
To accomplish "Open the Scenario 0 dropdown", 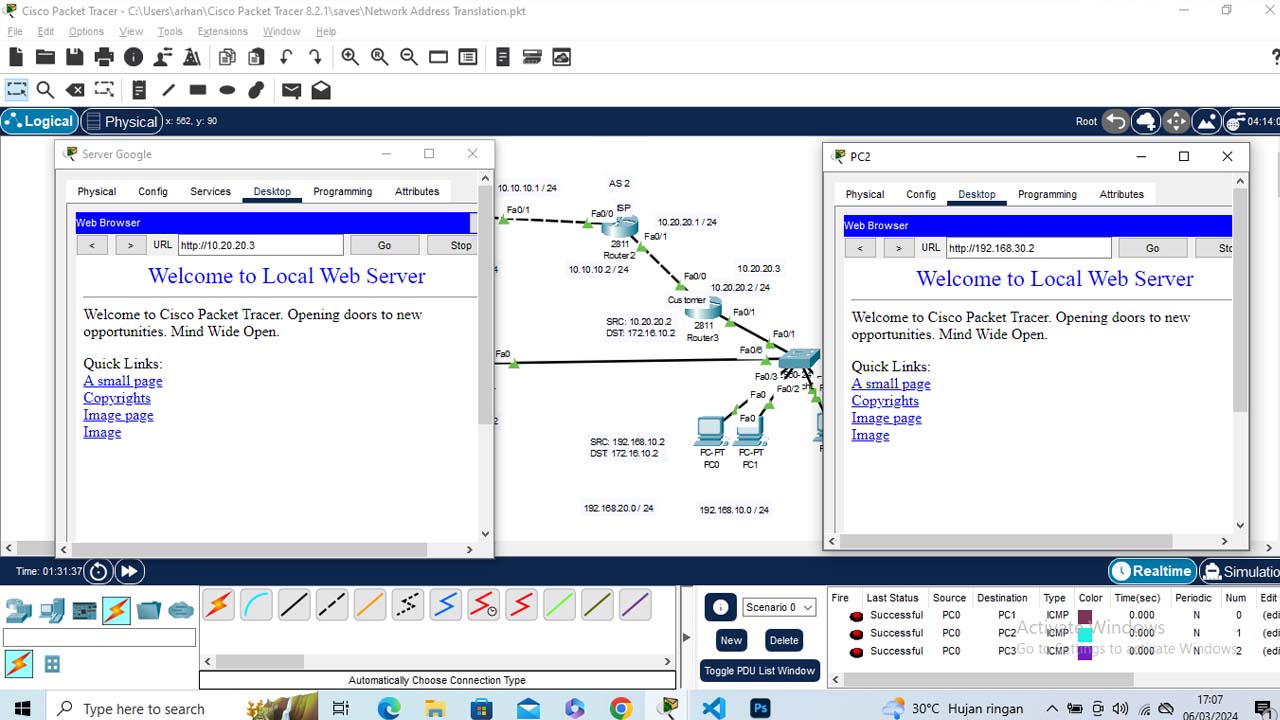I will coord(779,607).
